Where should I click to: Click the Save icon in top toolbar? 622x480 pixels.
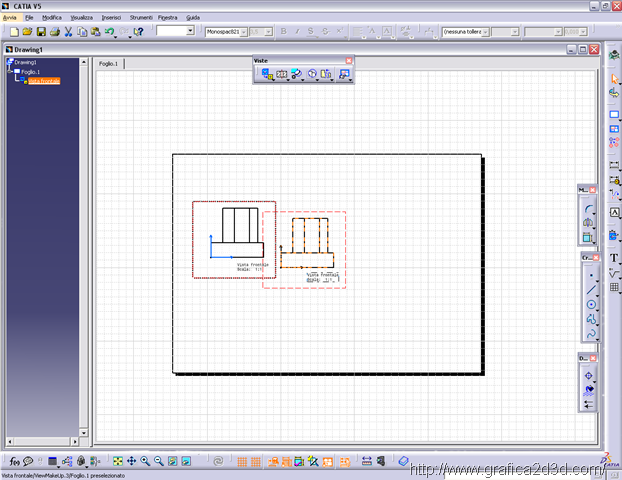coord(41,32)
